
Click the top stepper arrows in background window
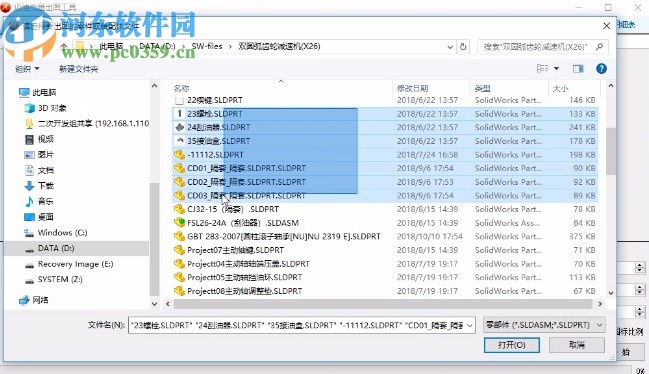[640, 268]
